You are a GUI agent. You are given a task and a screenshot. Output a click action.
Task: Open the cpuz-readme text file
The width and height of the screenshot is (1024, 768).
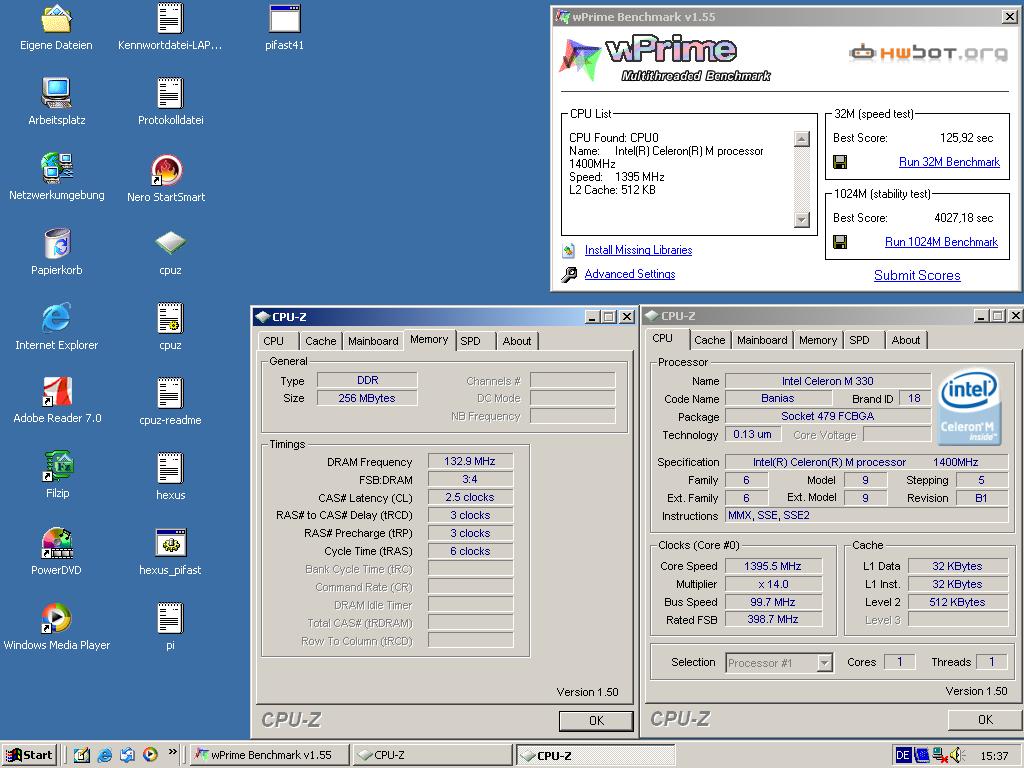[x=170, y=393]
